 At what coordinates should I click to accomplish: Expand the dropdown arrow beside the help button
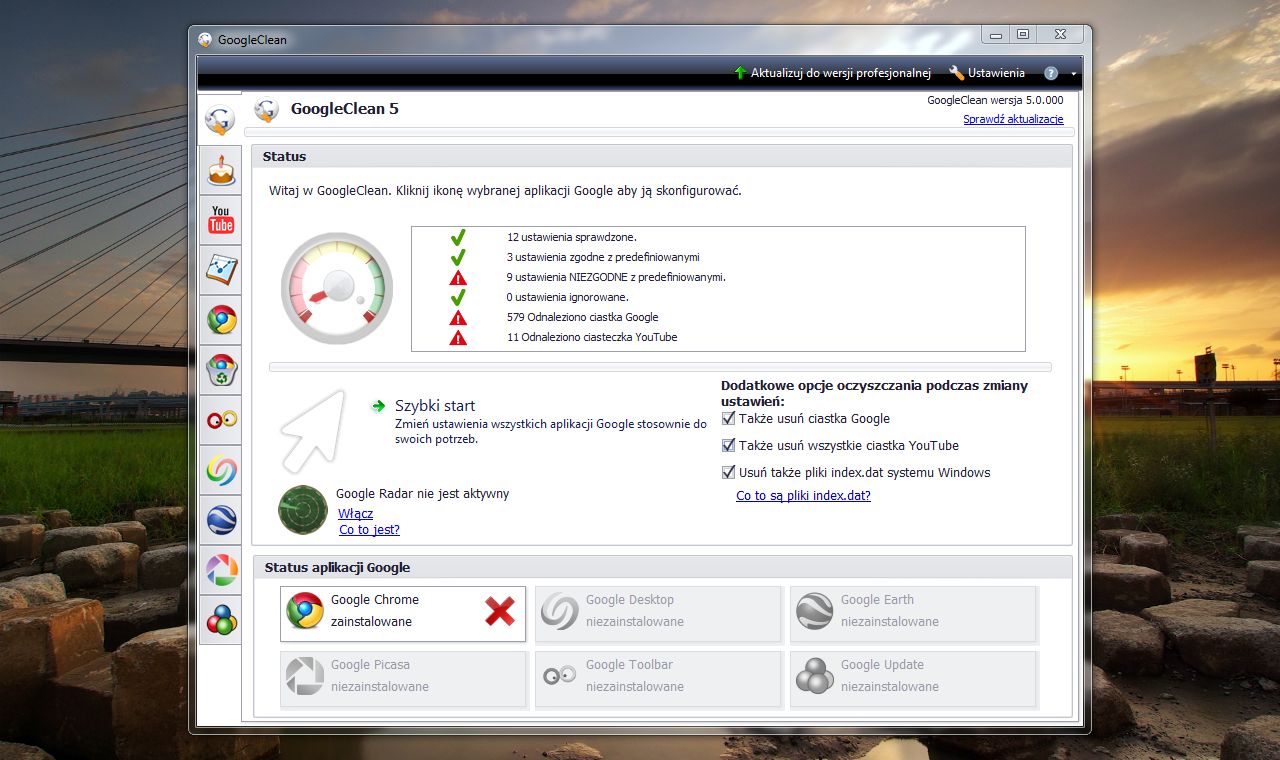point(1072,73)
